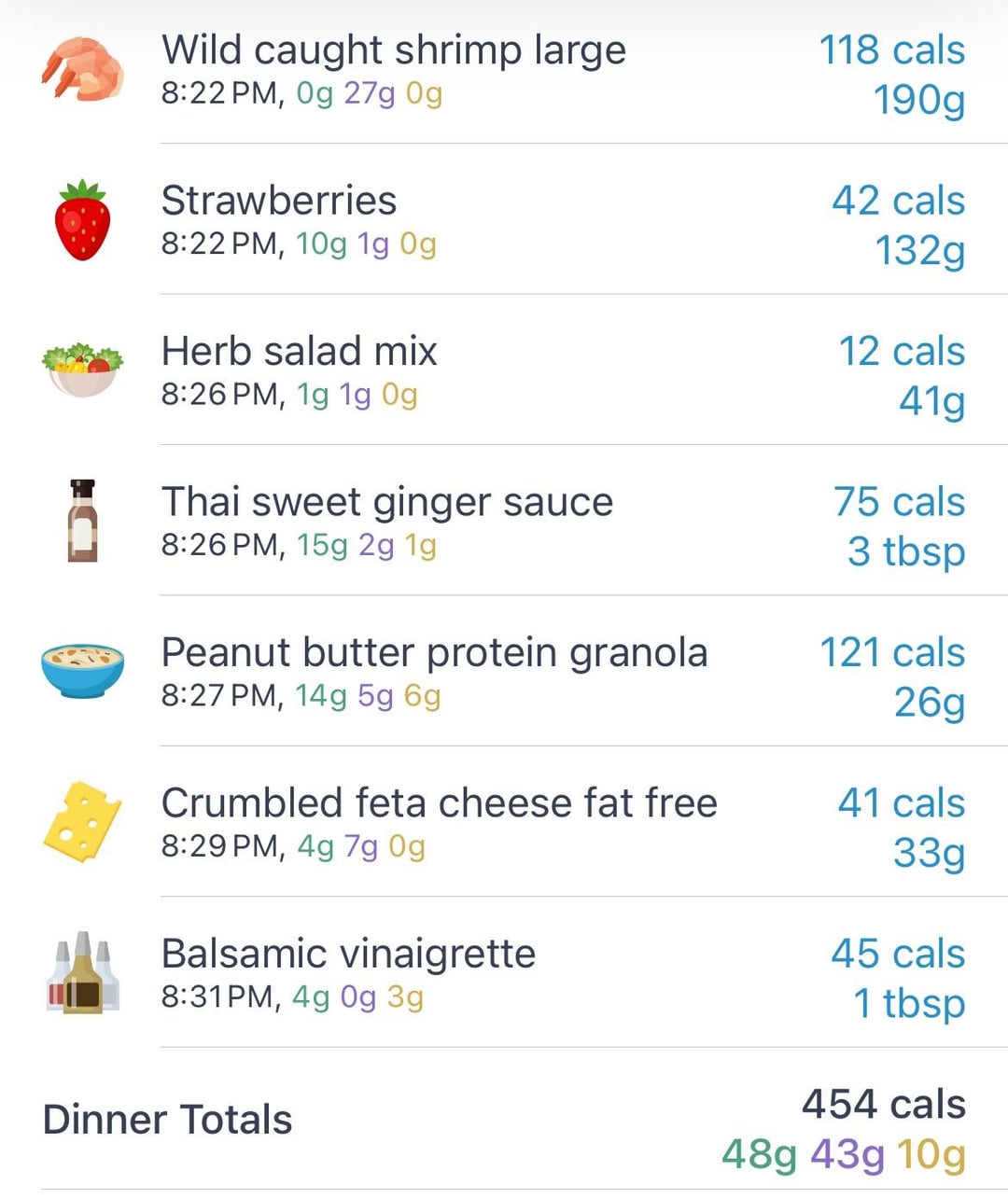Viewport: 1008px width, 1199px height.
Task: Open the Strawberries food entry
Action: 504,219
